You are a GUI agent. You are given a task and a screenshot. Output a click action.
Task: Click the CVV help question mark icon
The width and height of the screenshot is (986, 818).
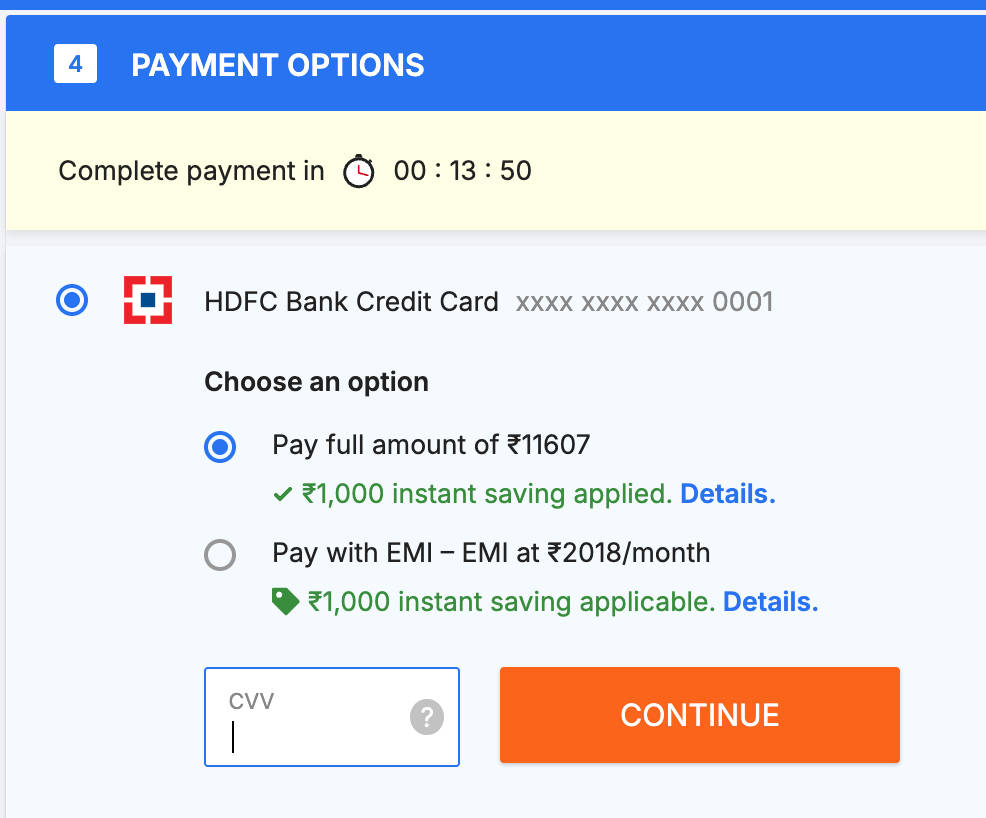coord(427,716)
